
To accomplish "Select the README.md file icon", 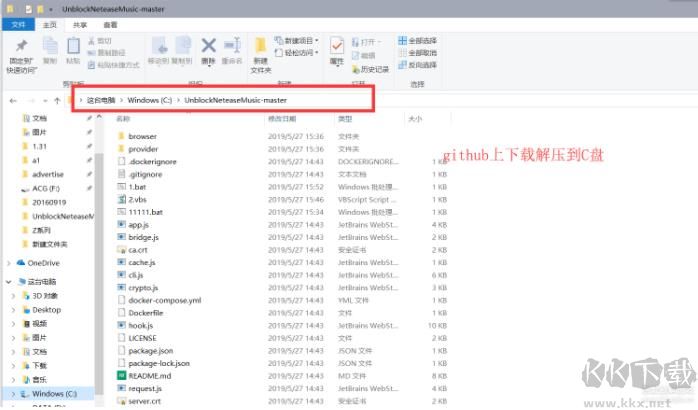I will (121, 375).
